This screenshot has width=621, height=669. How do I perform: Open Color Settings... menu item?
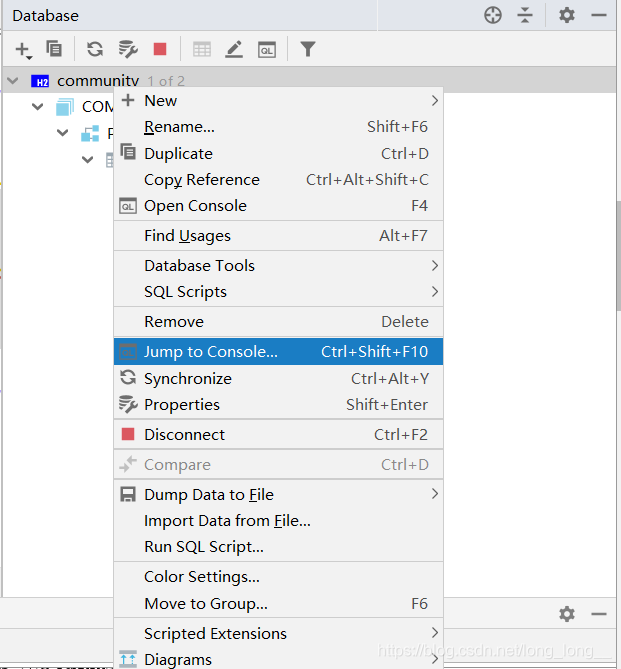tap(278, 577)
